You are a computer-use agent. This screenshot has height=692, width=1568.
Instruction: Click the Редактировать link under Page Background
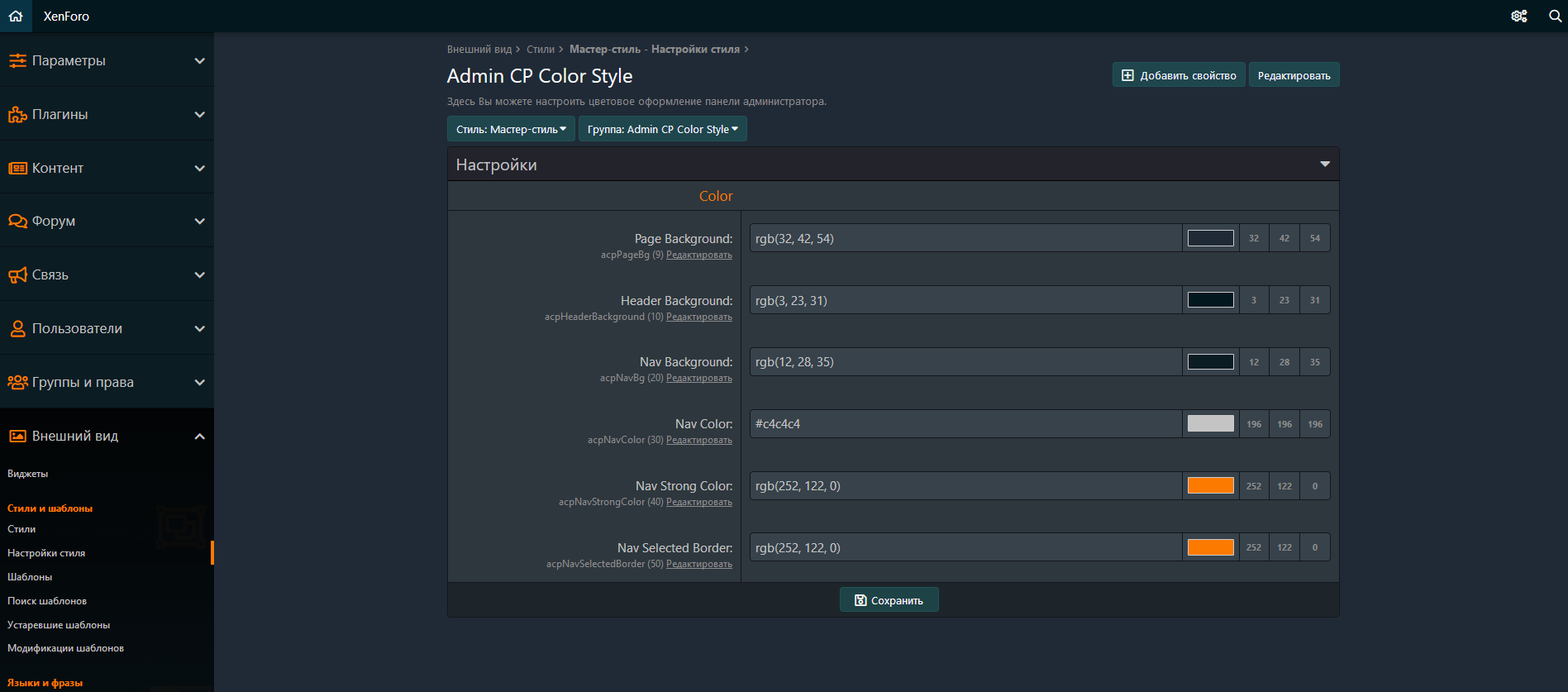coord(698,255)
